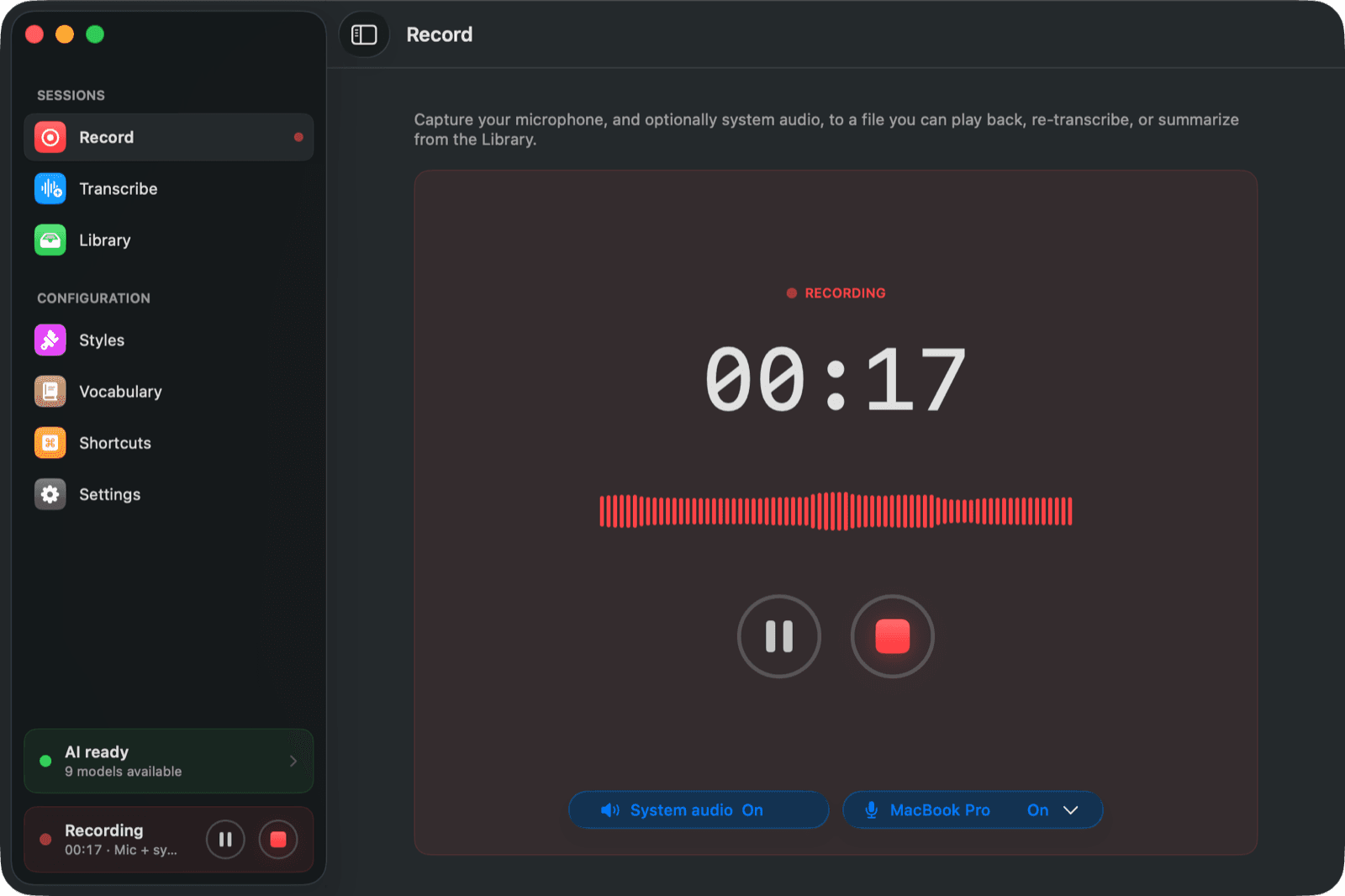Click the Record title in toolbar

440,34
